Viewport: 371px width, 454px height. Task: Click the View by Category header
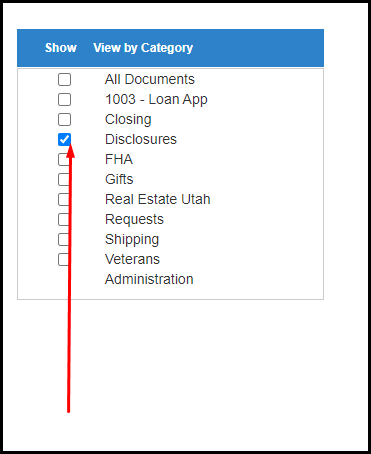click(x=143, y=48)
